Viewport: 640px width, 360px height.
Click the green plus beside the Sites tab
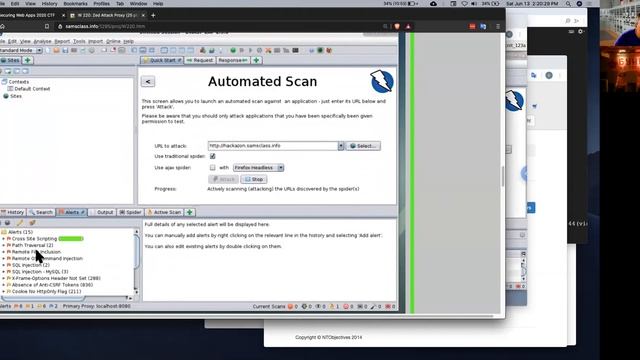(27, 60)
